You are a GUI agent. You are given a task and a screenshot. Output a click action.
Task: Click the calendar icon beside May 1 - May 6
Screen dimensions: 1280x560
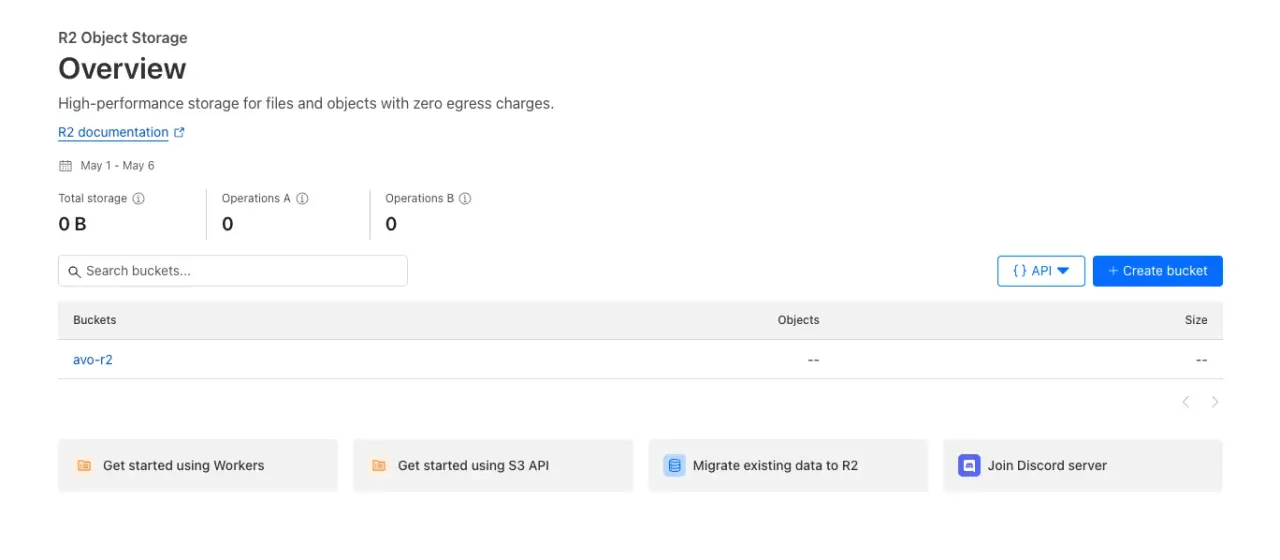(66, 165)
